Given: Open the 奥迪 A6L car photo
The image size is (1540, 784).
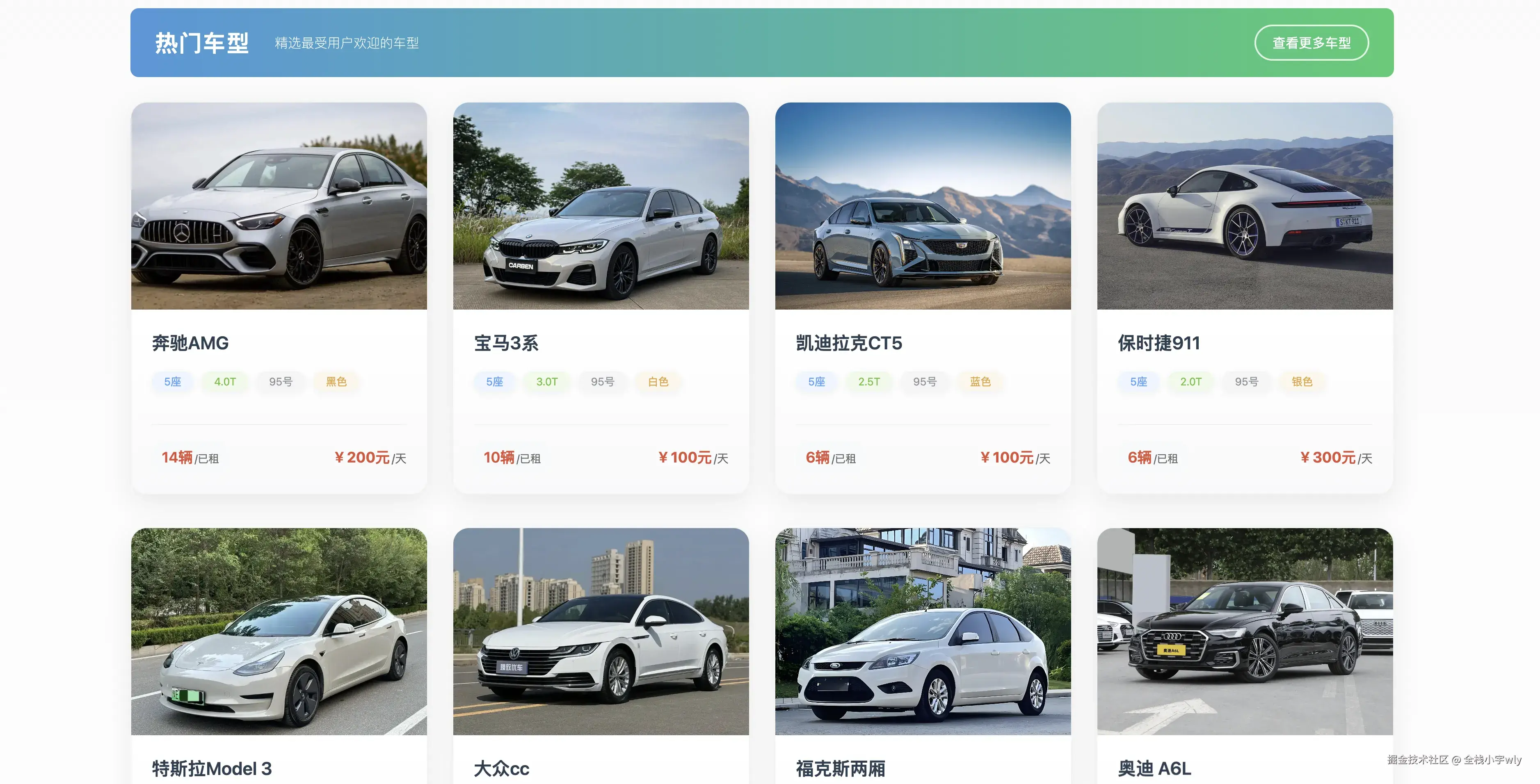Looking at the screenshot, I should (1245, 631).
